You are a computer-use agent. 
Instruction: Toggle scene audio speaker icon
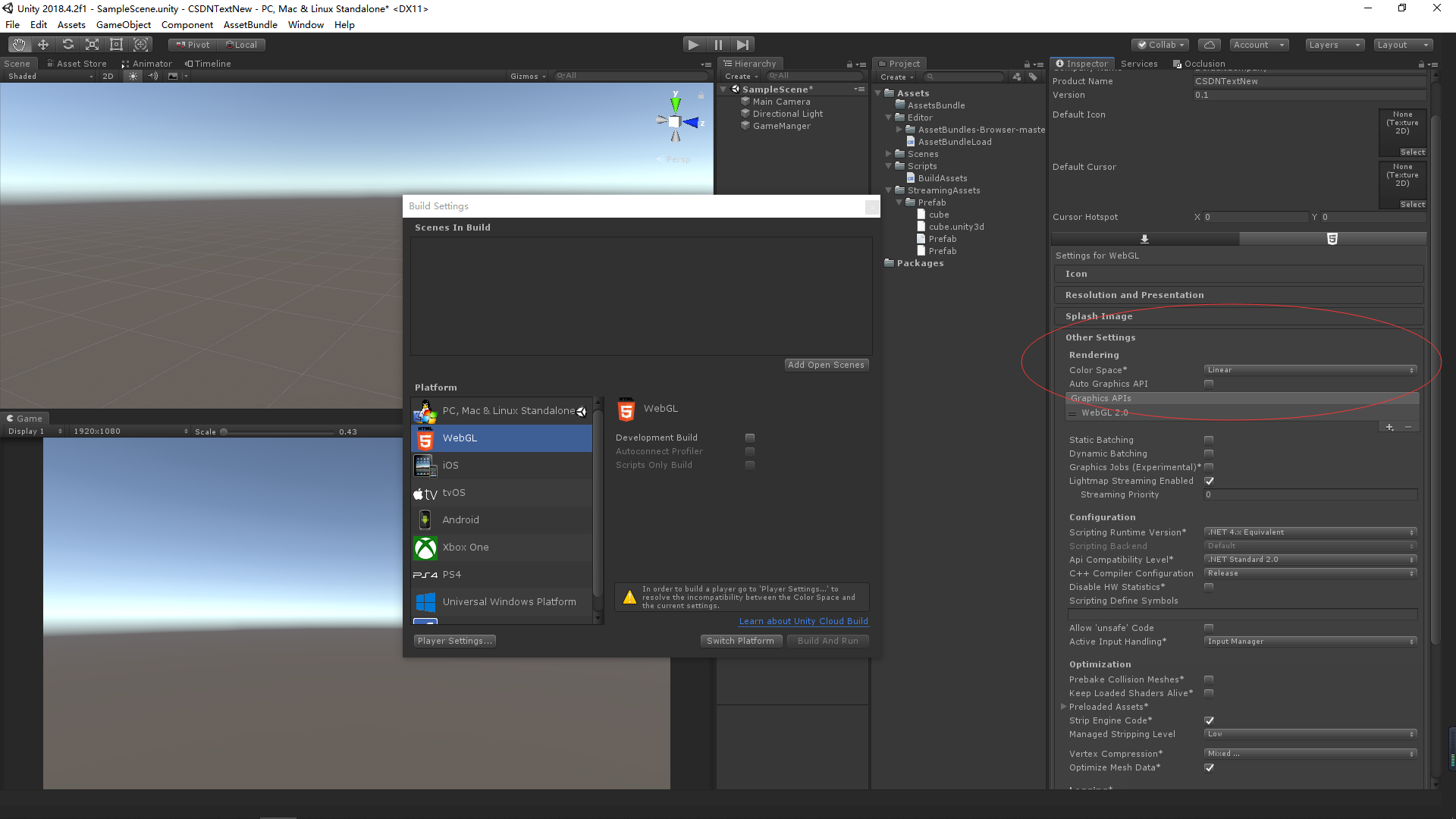click(152, 76)
